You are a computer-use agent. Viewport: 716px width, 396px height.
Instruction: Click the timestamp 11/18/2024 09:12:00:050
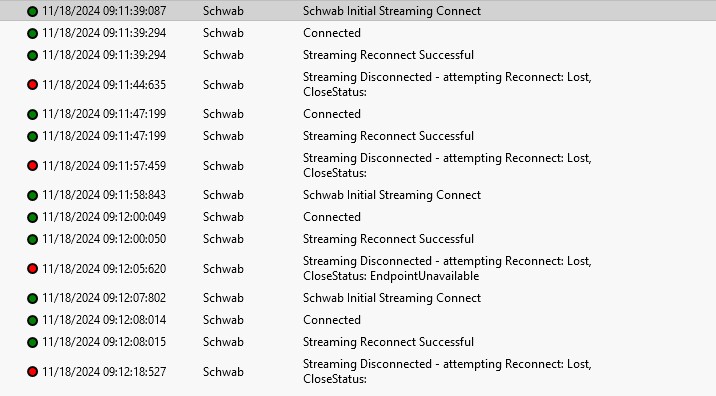[x=104, y=239]
